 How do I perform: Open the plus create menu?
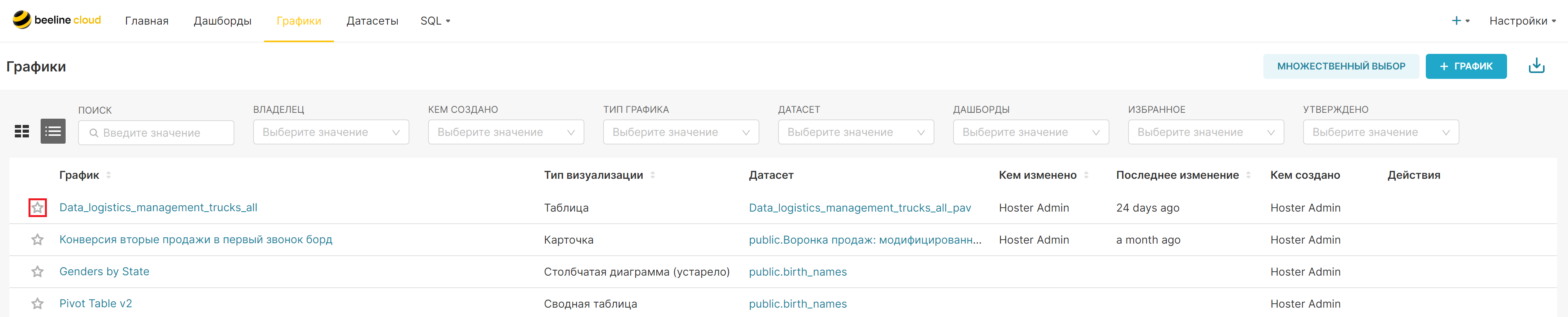click(x=1461, y=21)
